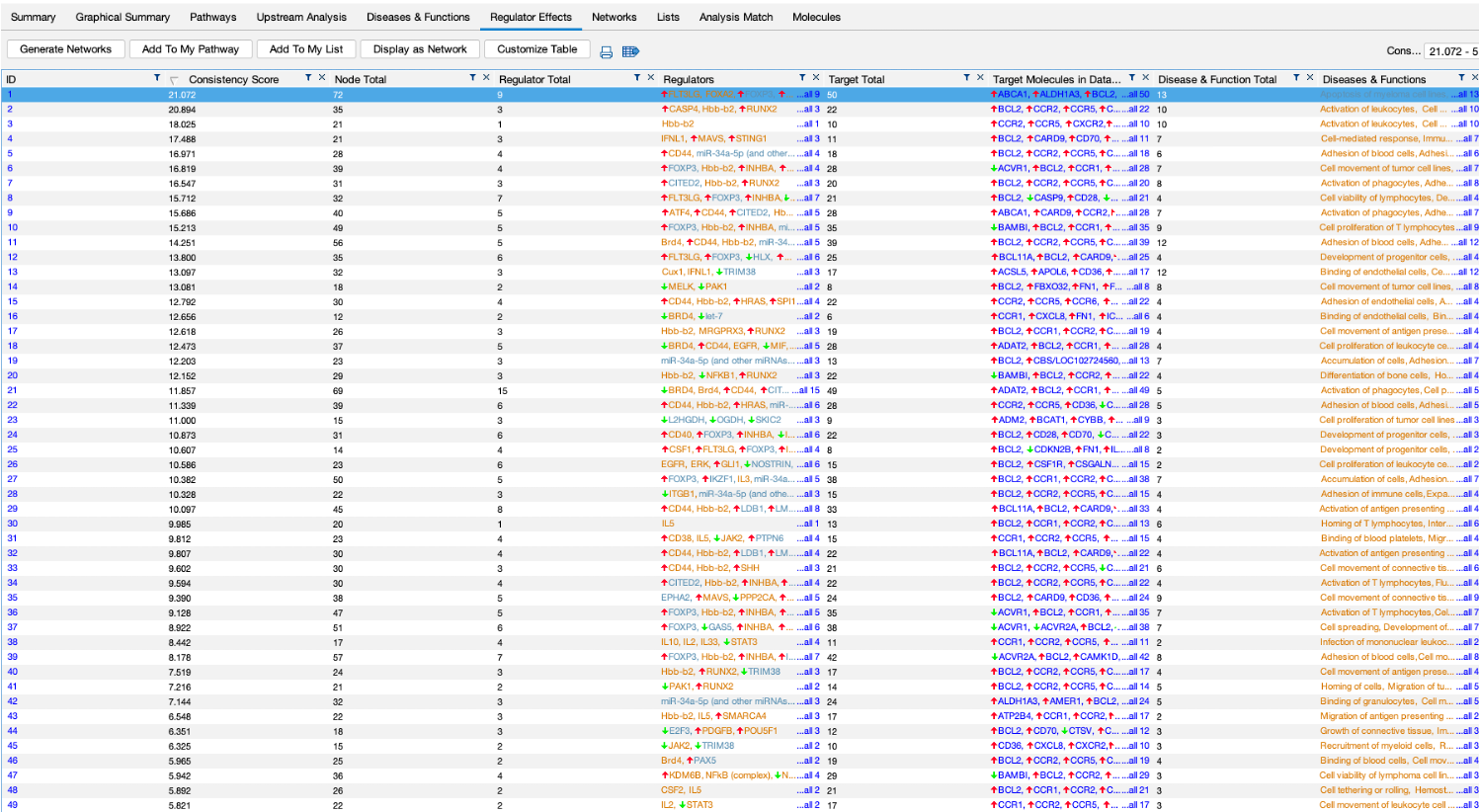Image resolution: width=1480 pixels, height=812 pixels.
Task: Click consistency score 13.097
Action: pyautogui.click(x=182, y=273)
